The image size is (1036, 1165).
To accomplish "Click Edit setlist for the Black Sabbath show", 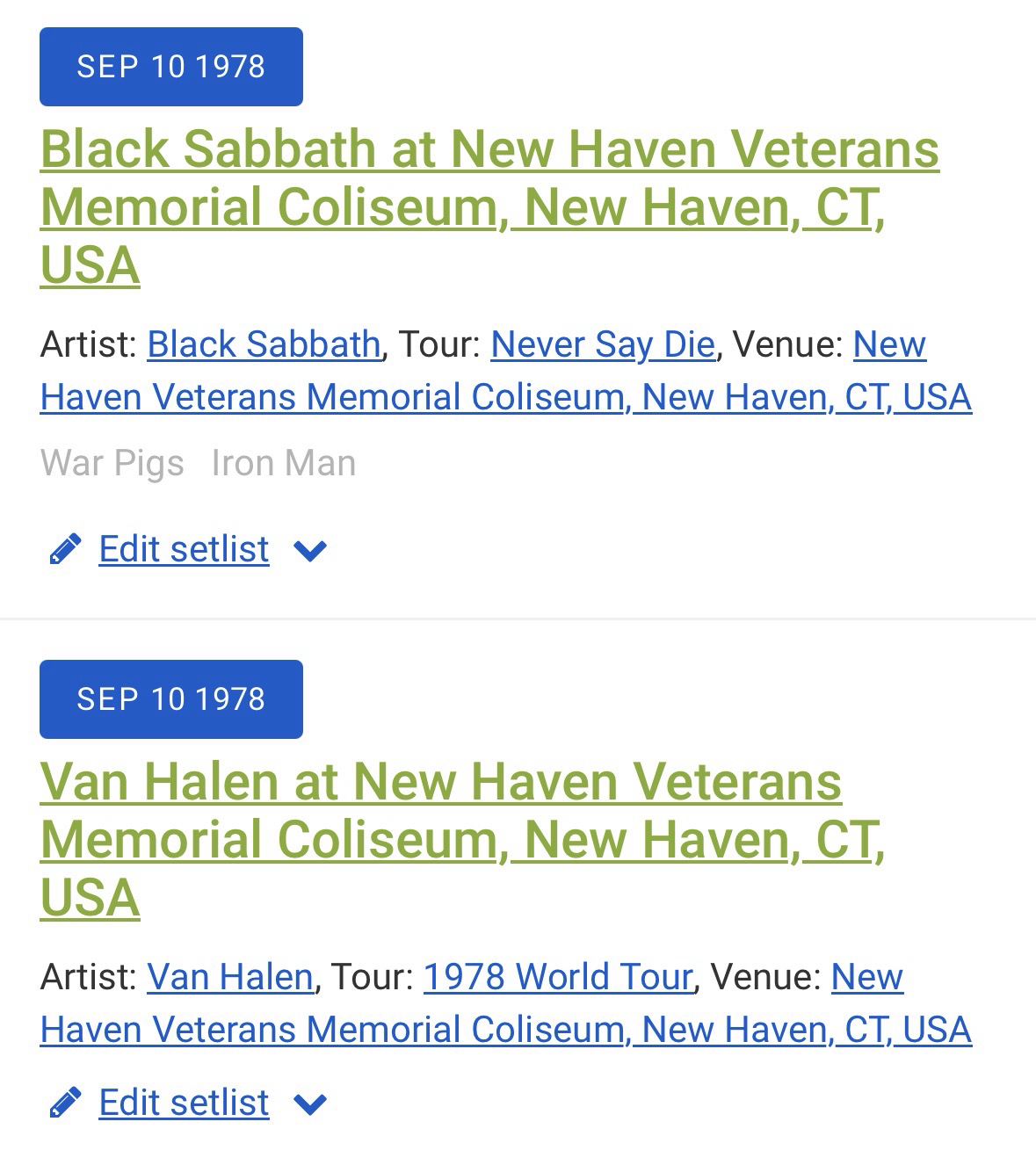I will pyautogui.click(x=184, y=549).
